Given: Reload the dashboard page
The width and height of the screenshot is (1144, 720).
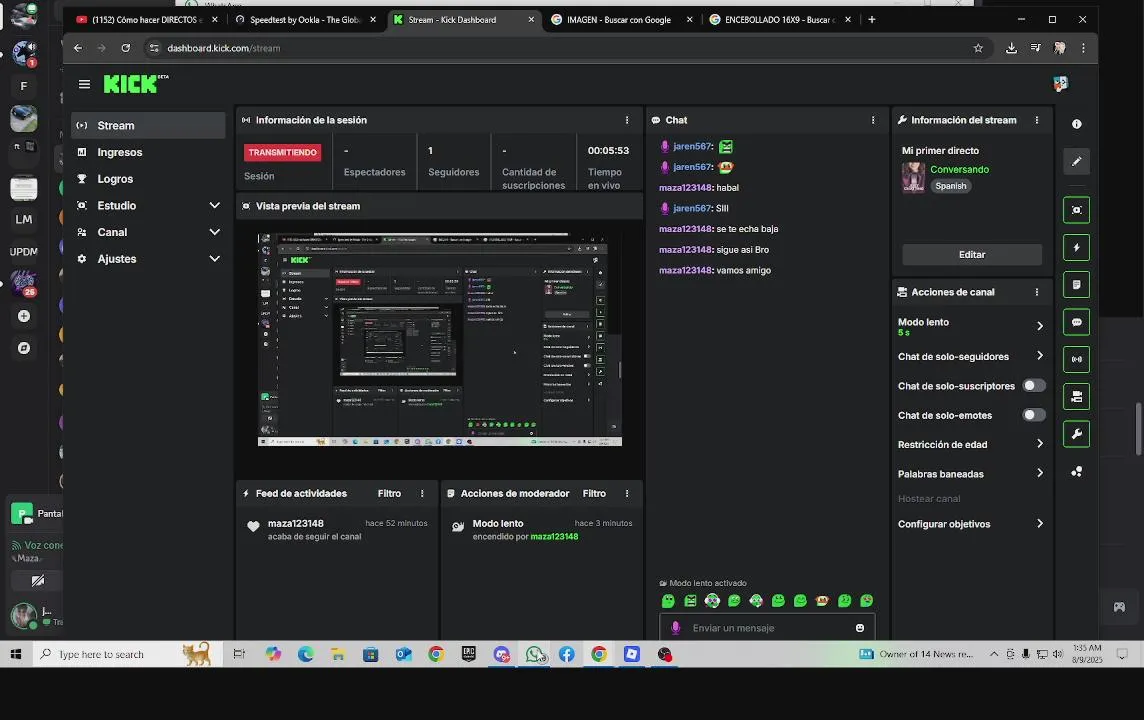Looking at the screenshot, I should point(125,48).
